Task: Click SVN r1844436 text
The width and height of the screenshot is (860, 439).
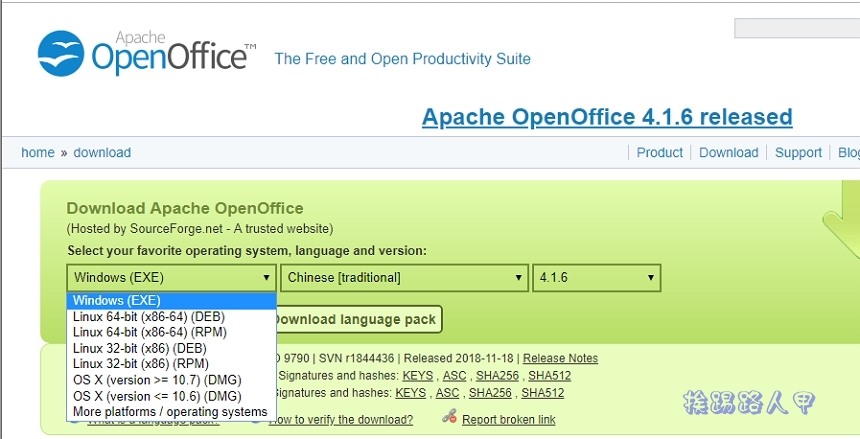Action: tap(357, 358)
